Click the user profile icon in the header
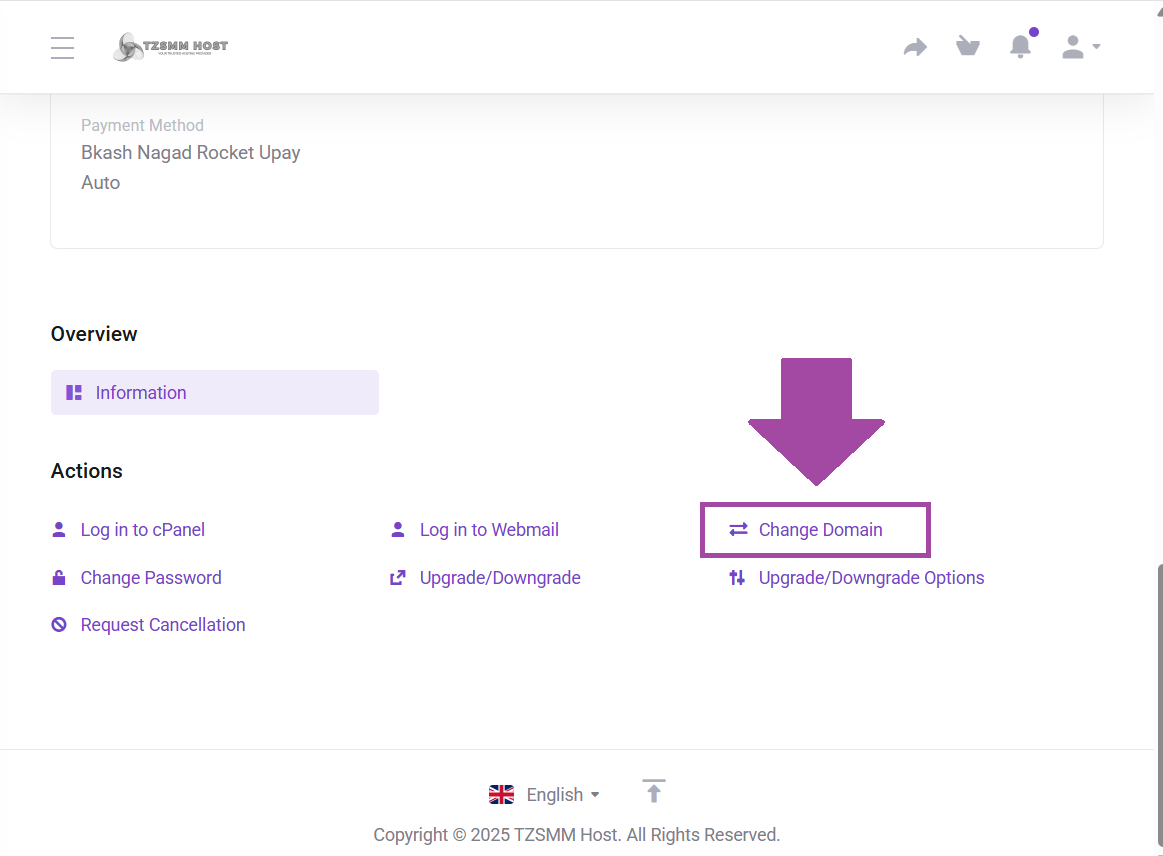 pyautogui.click(x=1071, y=46)
